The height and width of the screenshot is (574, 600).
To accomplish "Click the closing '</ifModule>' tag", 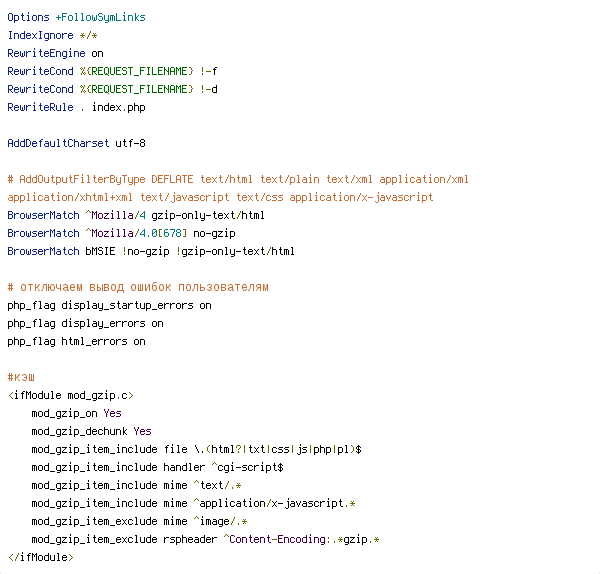I will tap(41, 558).
